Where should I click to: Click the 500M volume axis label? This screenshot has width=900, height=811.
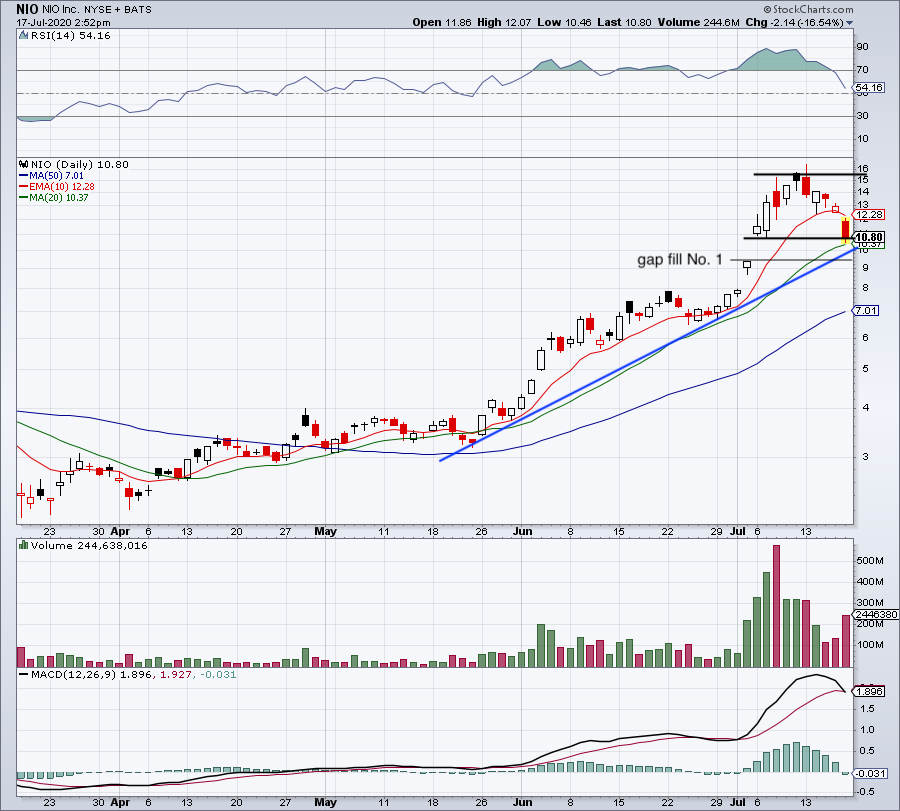click(870, 561)
